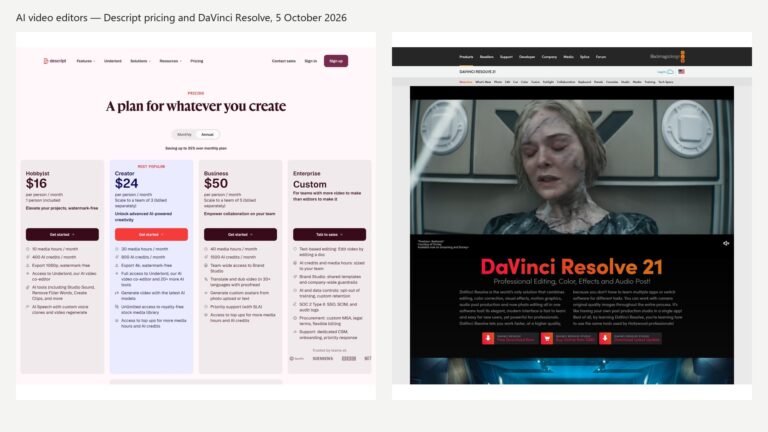Click the Enterprise Custom price label

310,184
